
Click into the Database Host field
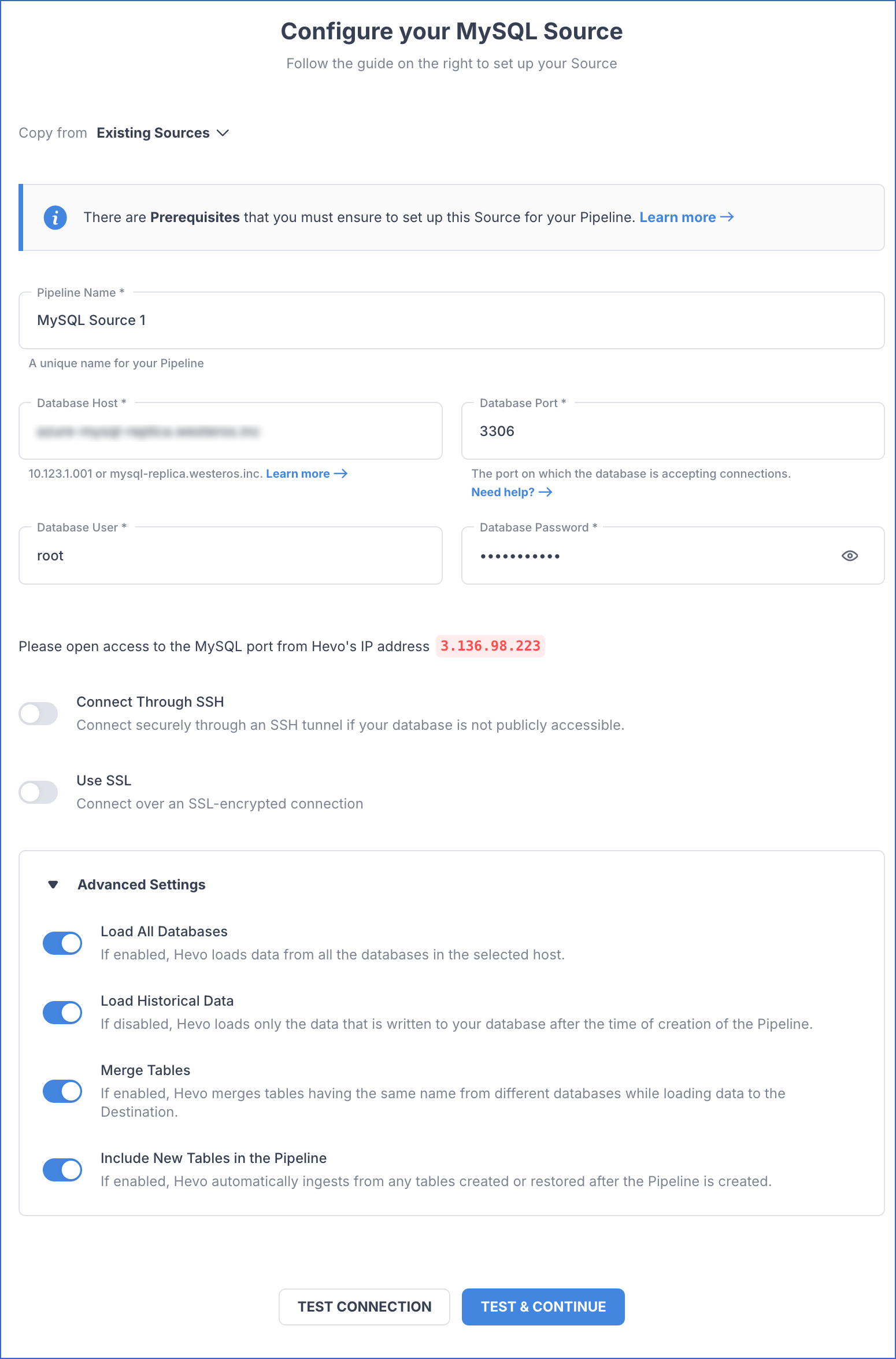pos(231,431)
